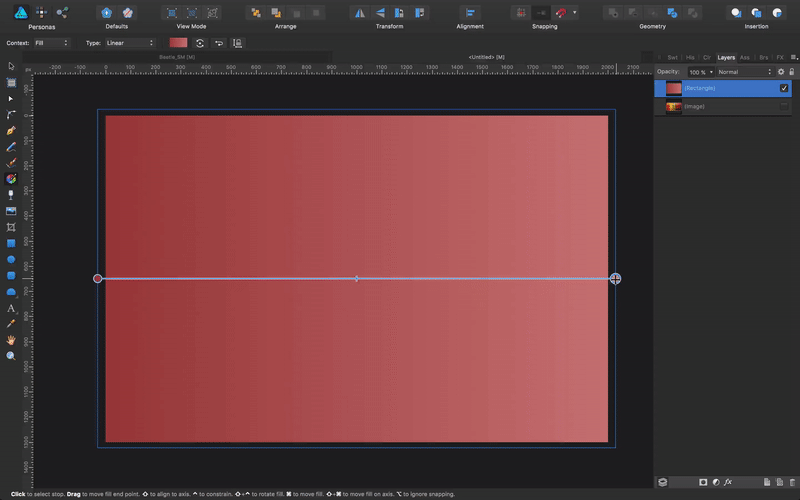Activate the Crop tool
This screenshot has height=500, width=800.
11,227
